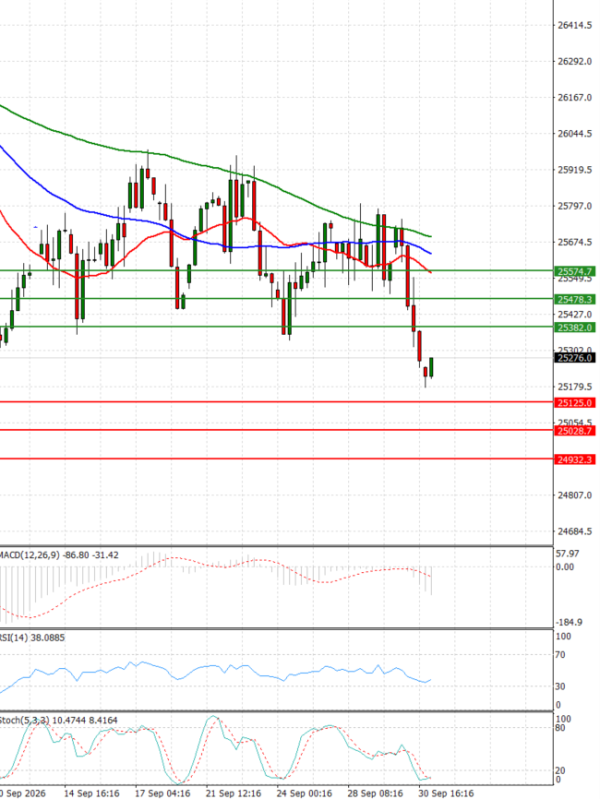
Task: Click the green 25382.0 resistance level label
Action: click(575, 328)
